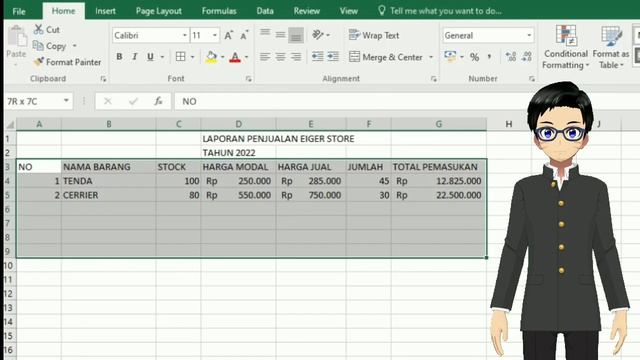Click the Select All corner triangle
The height and width of the screenshot is (360, 640).
tap(11, 124)
